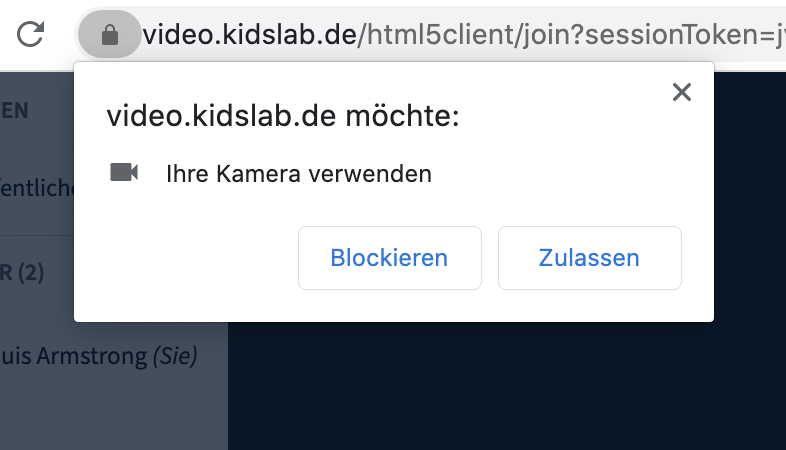Click the dark presentation area
The image size is (786, 450).
500,390
